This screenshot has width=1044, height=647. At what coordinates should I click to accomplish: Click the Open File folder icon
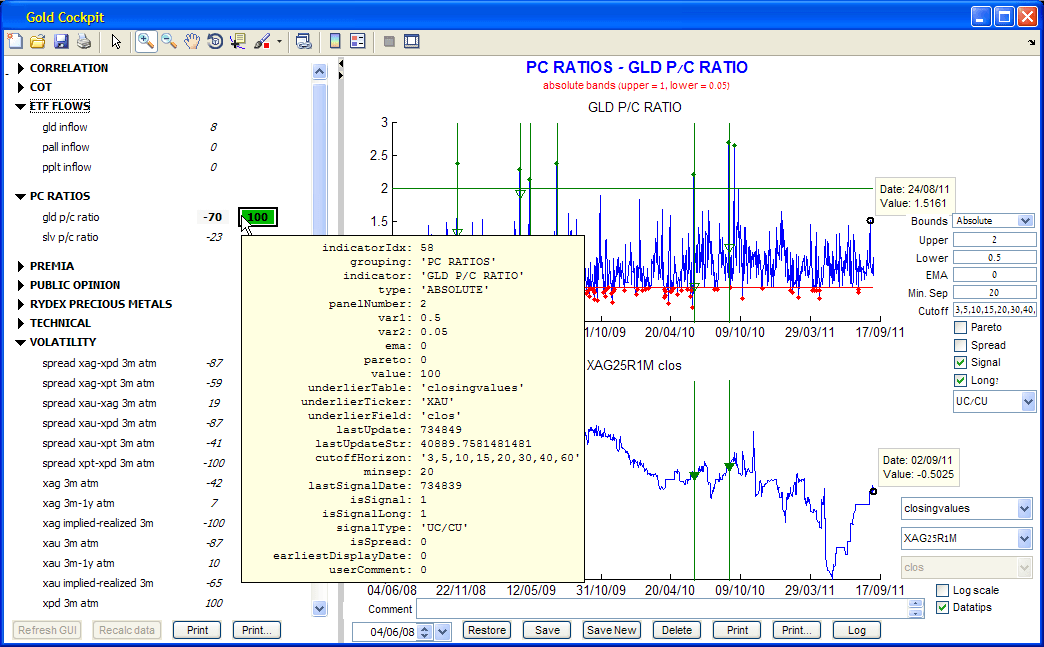pos(38,41)
